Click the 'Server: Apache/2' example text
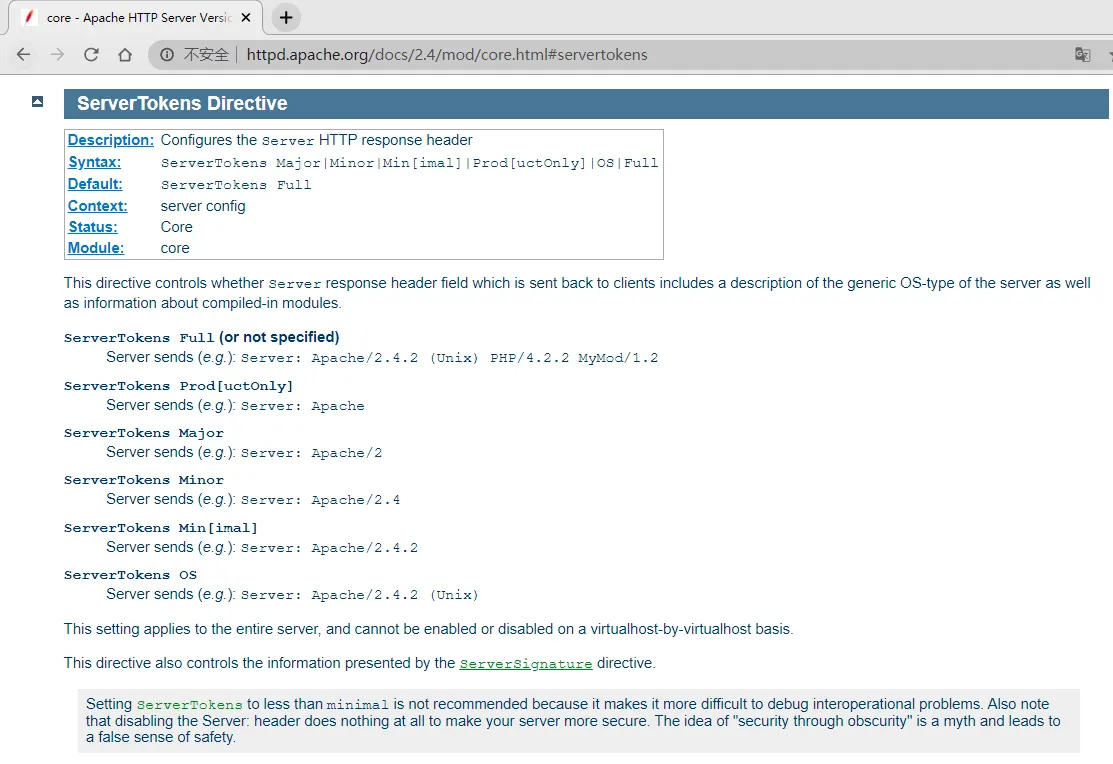Image resolution: width=1113 pixels, height=764 pixels. (311, 453)
